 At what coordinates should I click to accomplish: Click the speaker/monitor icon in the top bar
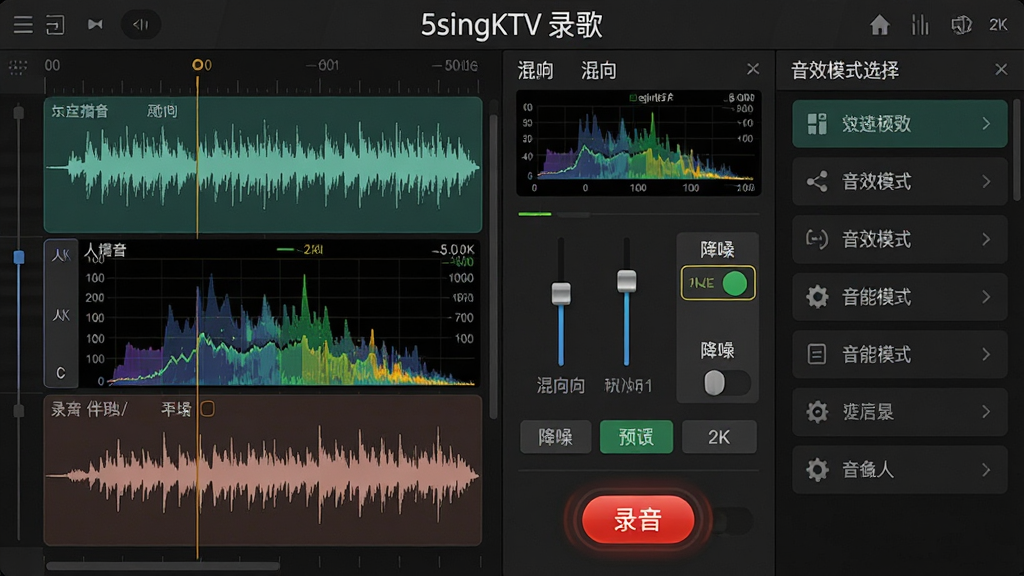click(x=961, y=25)
